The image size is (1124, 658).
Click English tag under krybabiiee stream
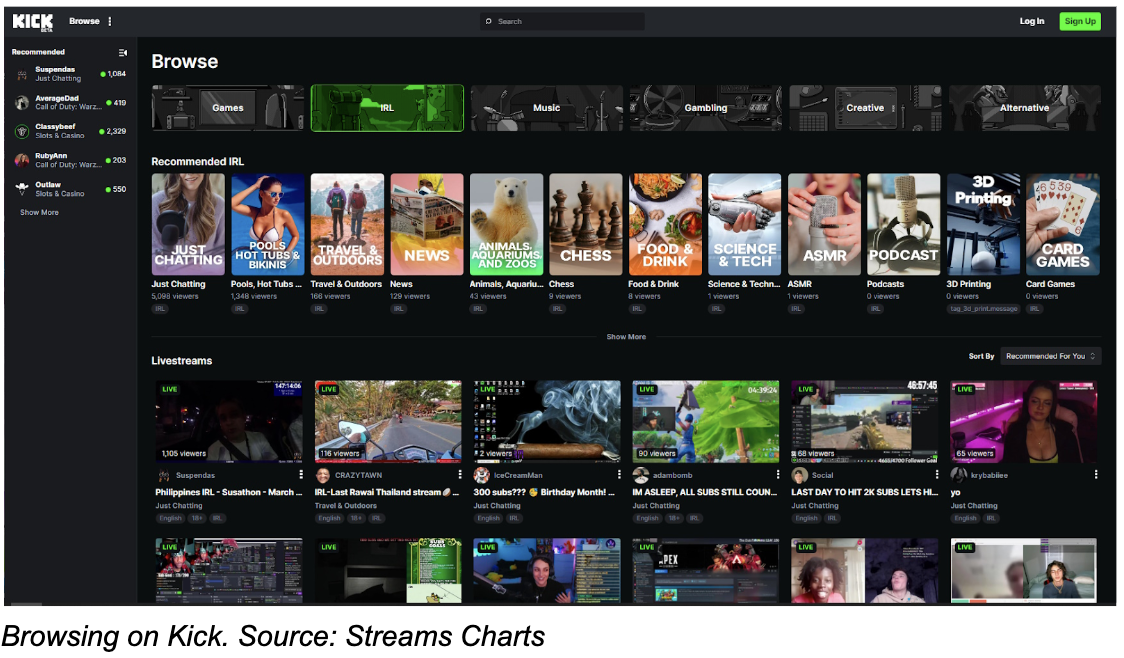tap(965, 518)
